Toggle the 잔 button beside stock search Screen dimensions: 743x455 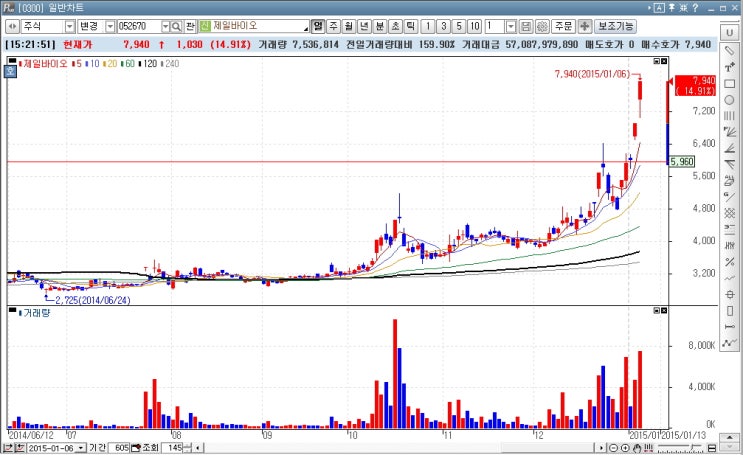coord(190,27)
